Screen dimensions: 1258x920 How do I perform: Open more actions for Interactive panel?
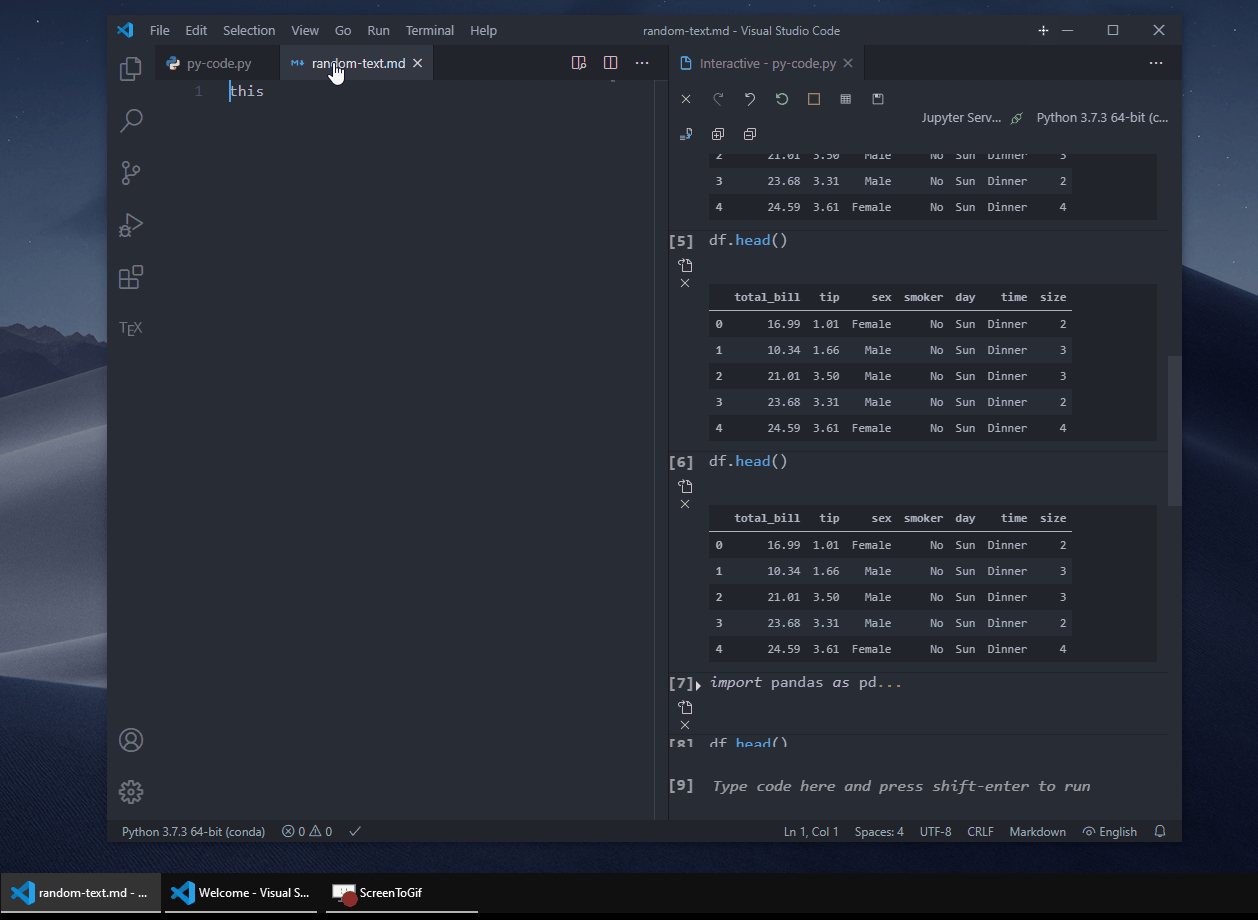click(x=1156, y=63)
